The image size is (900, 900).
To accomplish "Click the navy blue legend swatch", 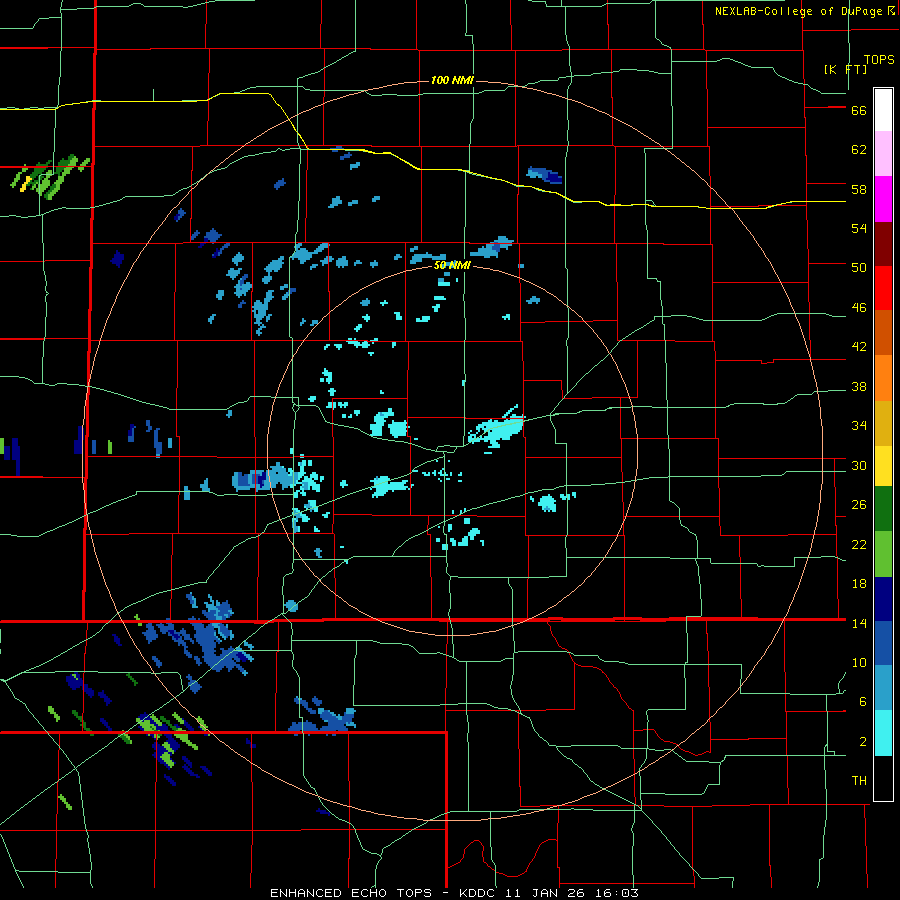I will coord(883,599).
